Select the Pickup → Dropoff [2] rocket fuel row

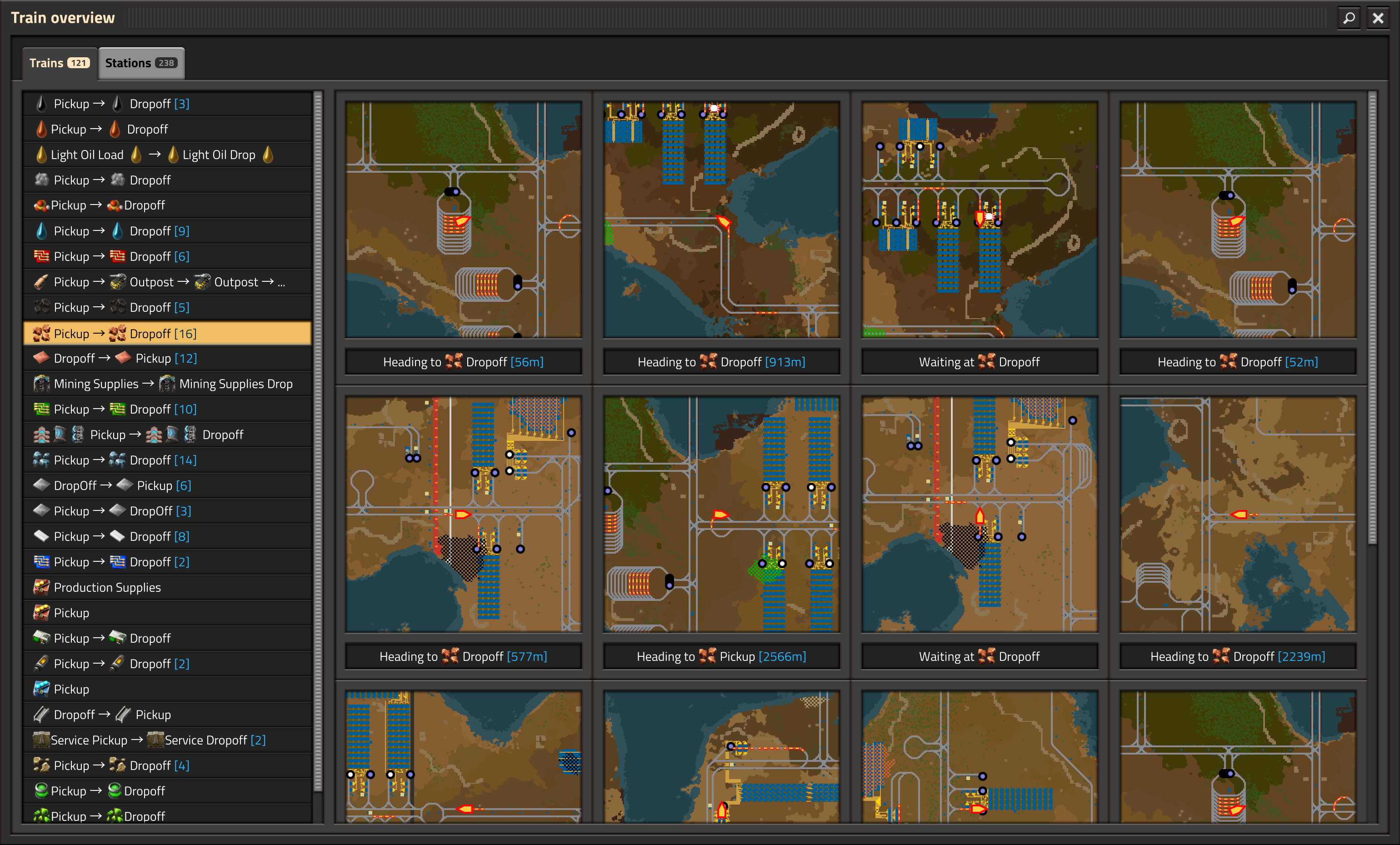168,664
